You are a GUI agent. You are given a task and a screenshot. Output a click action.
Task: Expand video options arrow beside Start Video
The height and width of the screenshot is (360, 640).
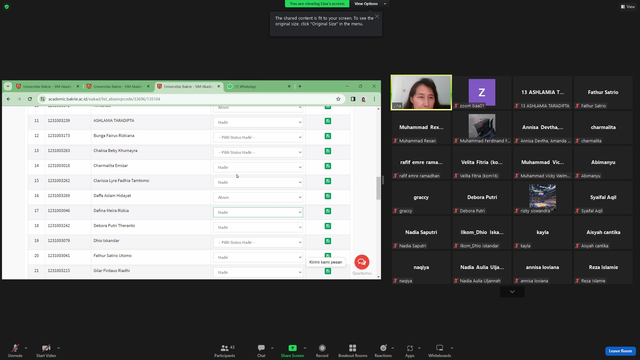(58, 348)
